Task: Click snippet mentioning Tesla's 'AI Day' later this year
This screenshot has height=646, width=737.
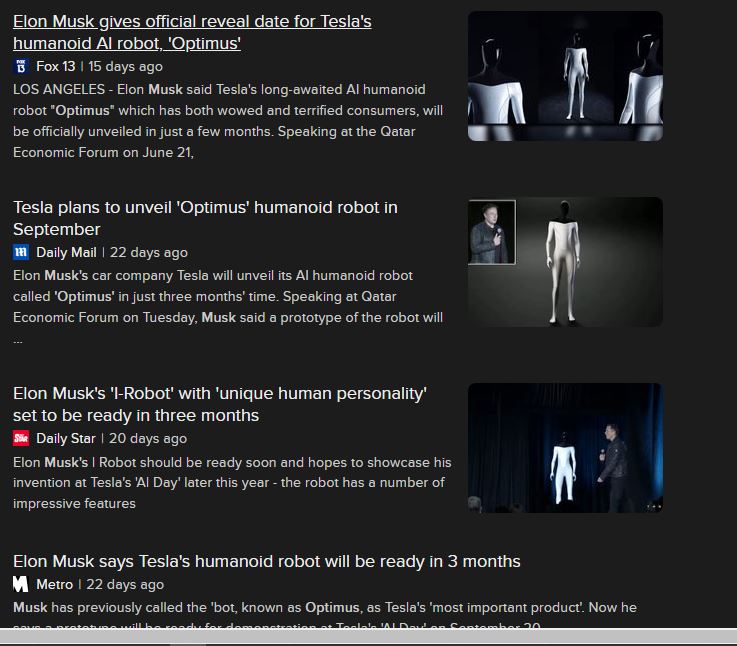Action: click(x=232, y=483)
